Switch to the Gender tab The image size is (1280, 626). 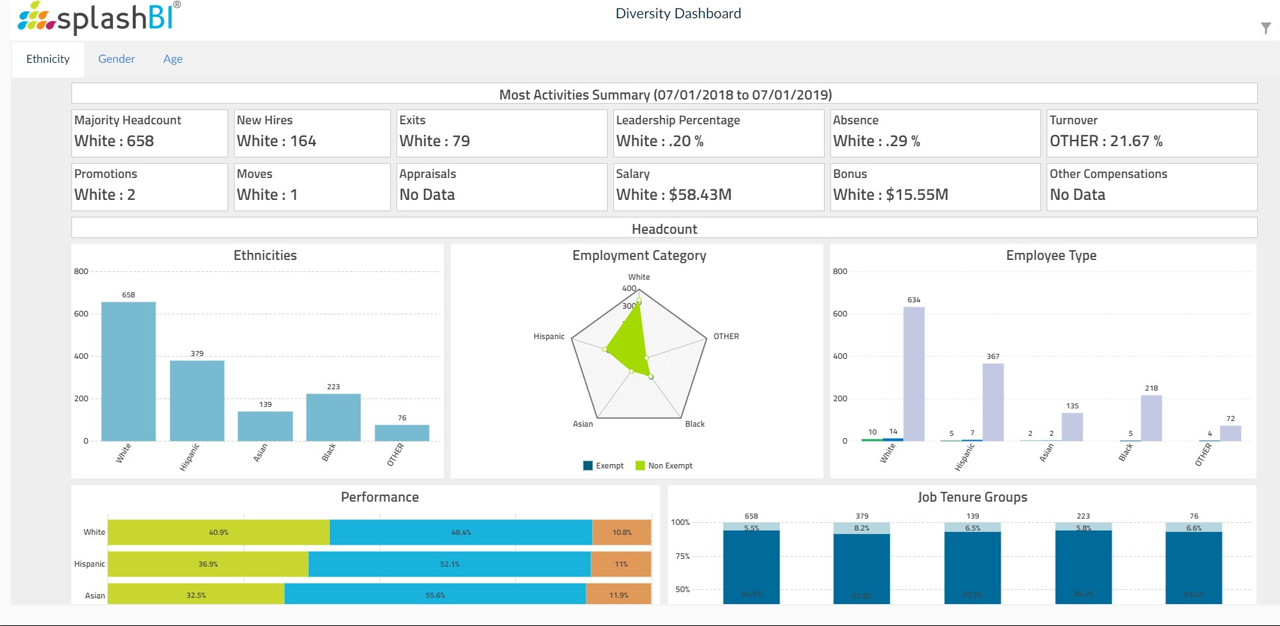(x=116, y=59)
